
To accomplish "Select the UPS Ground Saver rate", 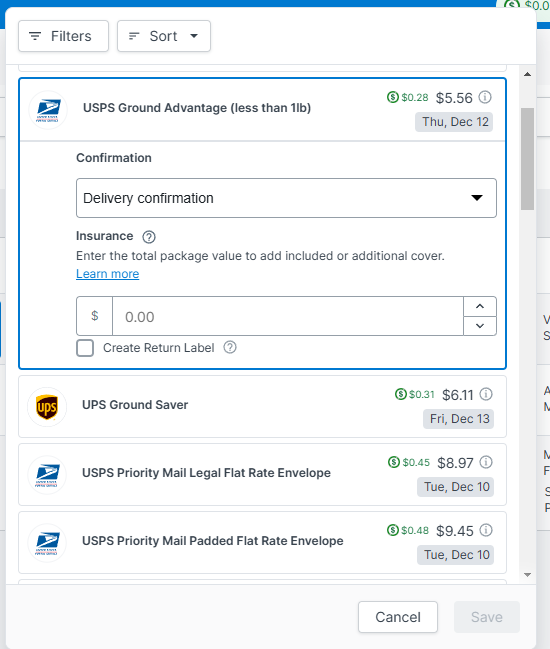I will (262, 406).
